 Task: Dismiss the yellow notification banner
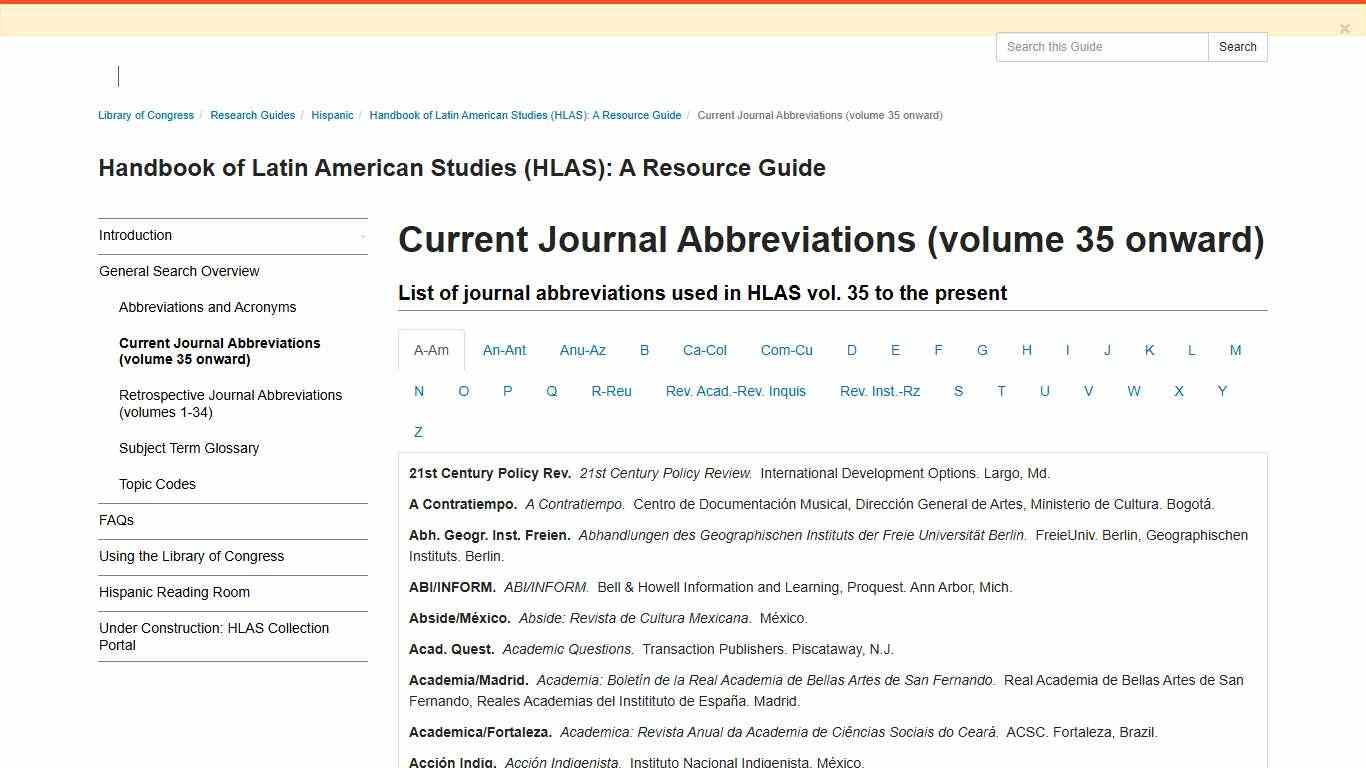click(x=1344, y=28)
